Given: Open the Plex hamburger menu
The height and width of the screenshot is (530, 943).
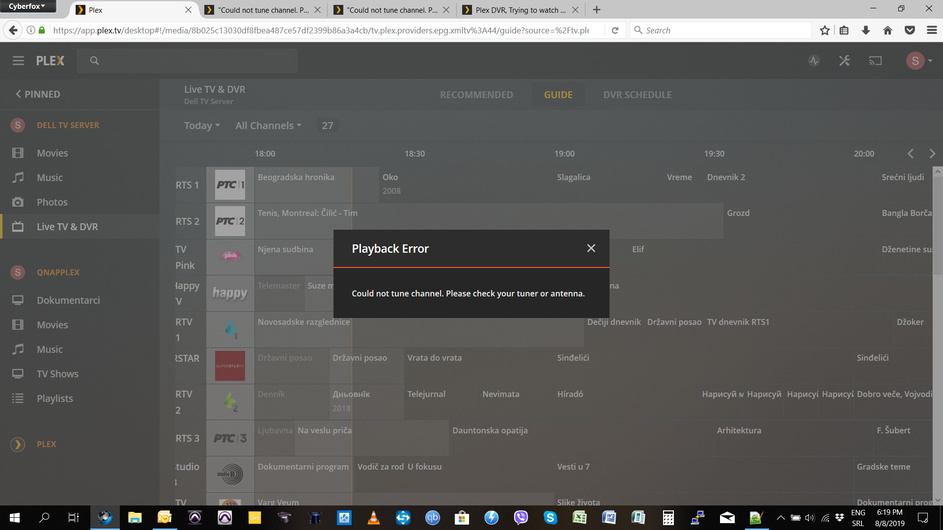Looking at the screenshot, I should pyautogui.click(x=18, y=61).
